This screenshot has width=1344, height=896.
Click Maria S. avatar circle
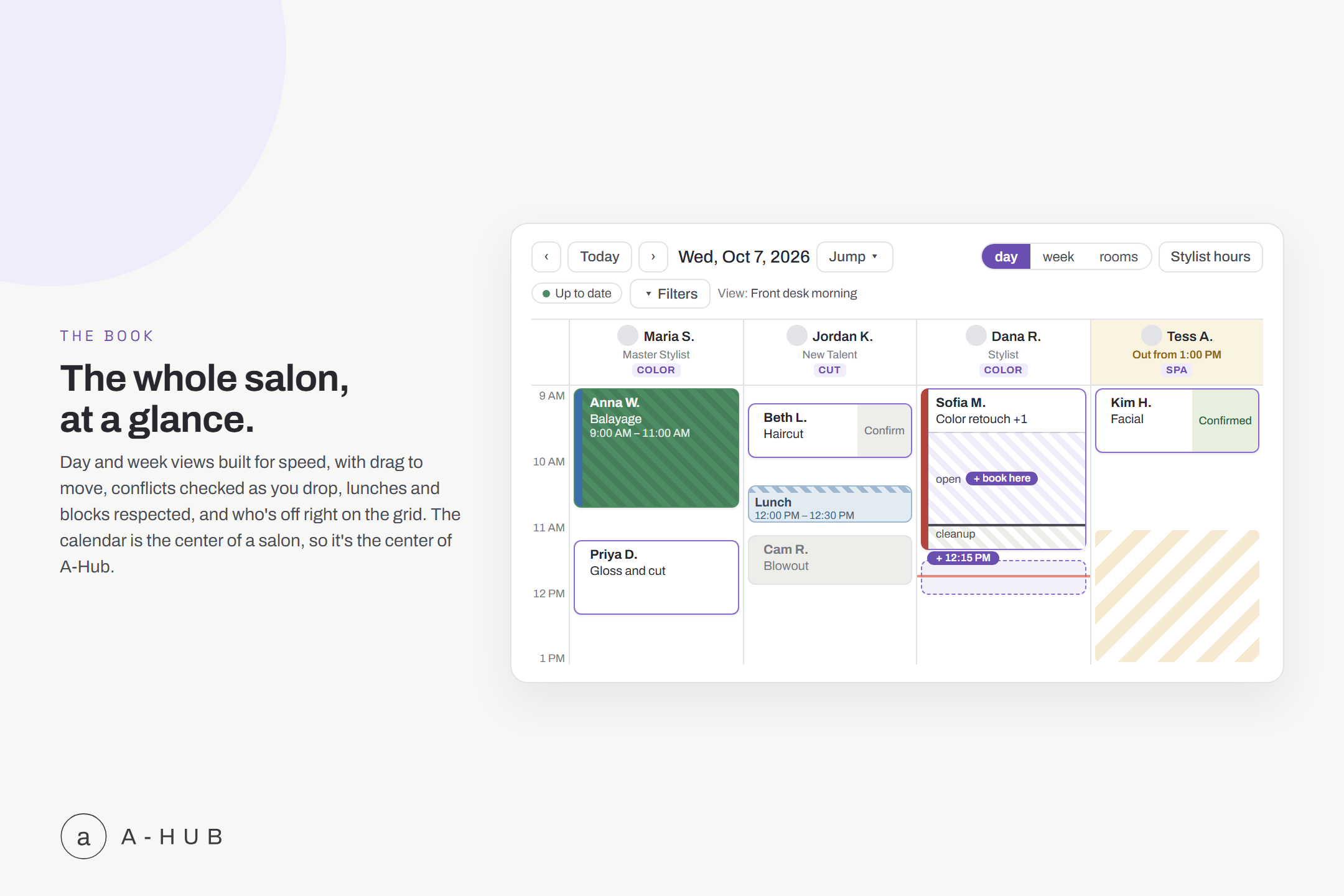tap(628, 335)
